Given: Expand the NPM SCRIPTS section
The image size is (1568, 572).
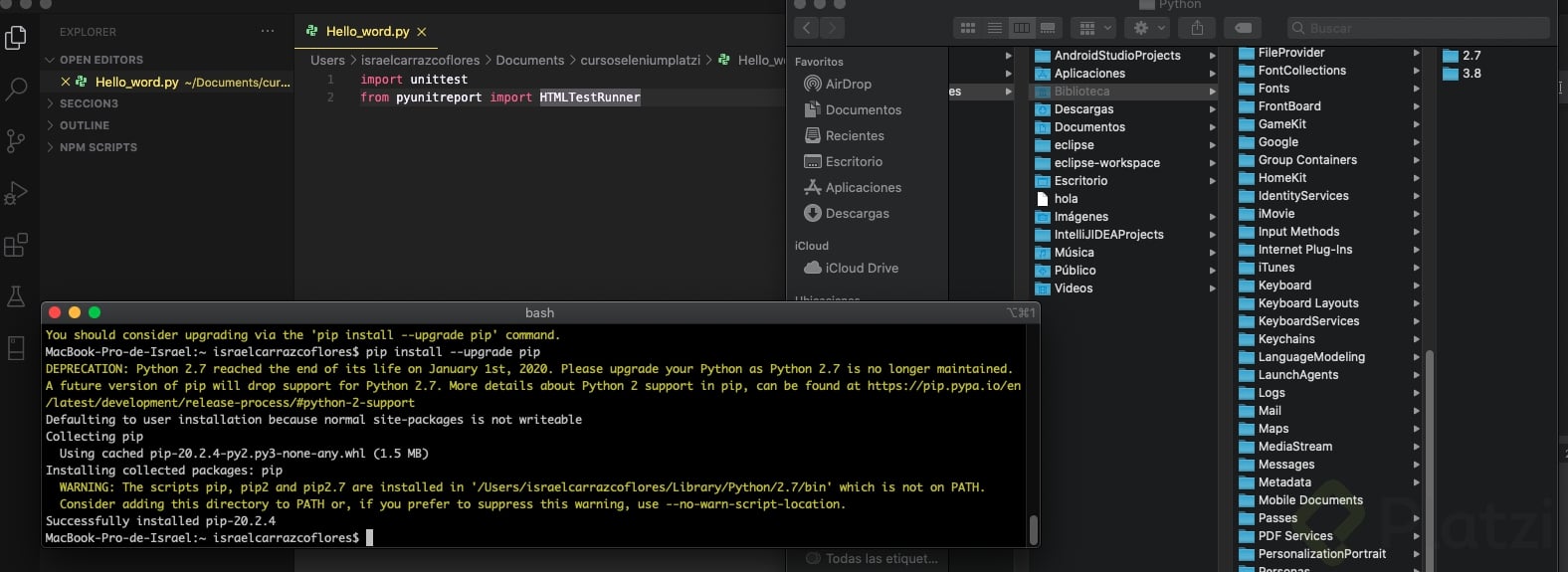Looking at the screenshot, I should click(98, 147).
